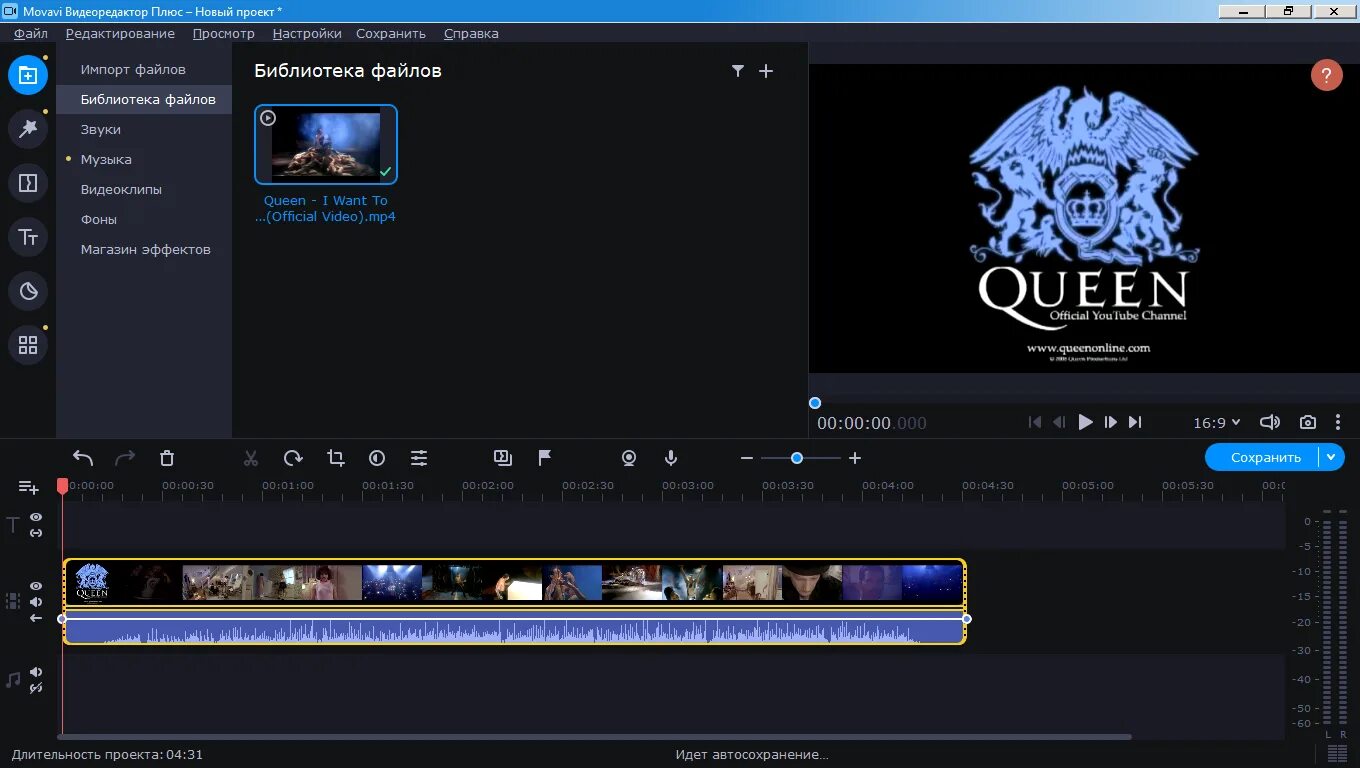Viewport: 1360px width, 768px height.
Task: Zoom in the timeline with plus
Action: coord(855,458)
